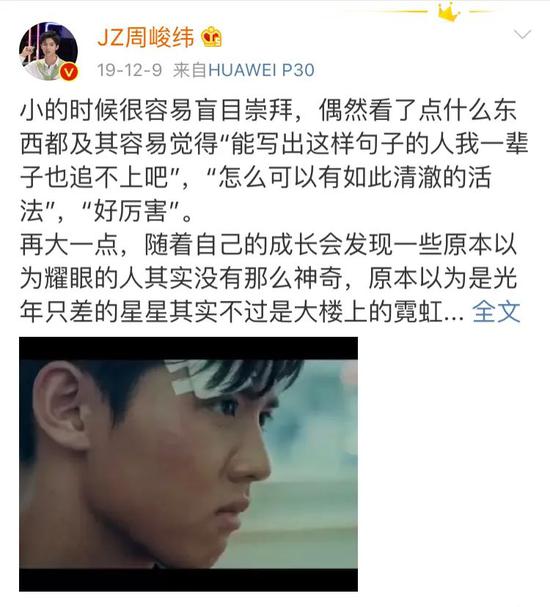Expand the full post via 全文
Viewport: 550px width, 607px height.
pos(496,312)
